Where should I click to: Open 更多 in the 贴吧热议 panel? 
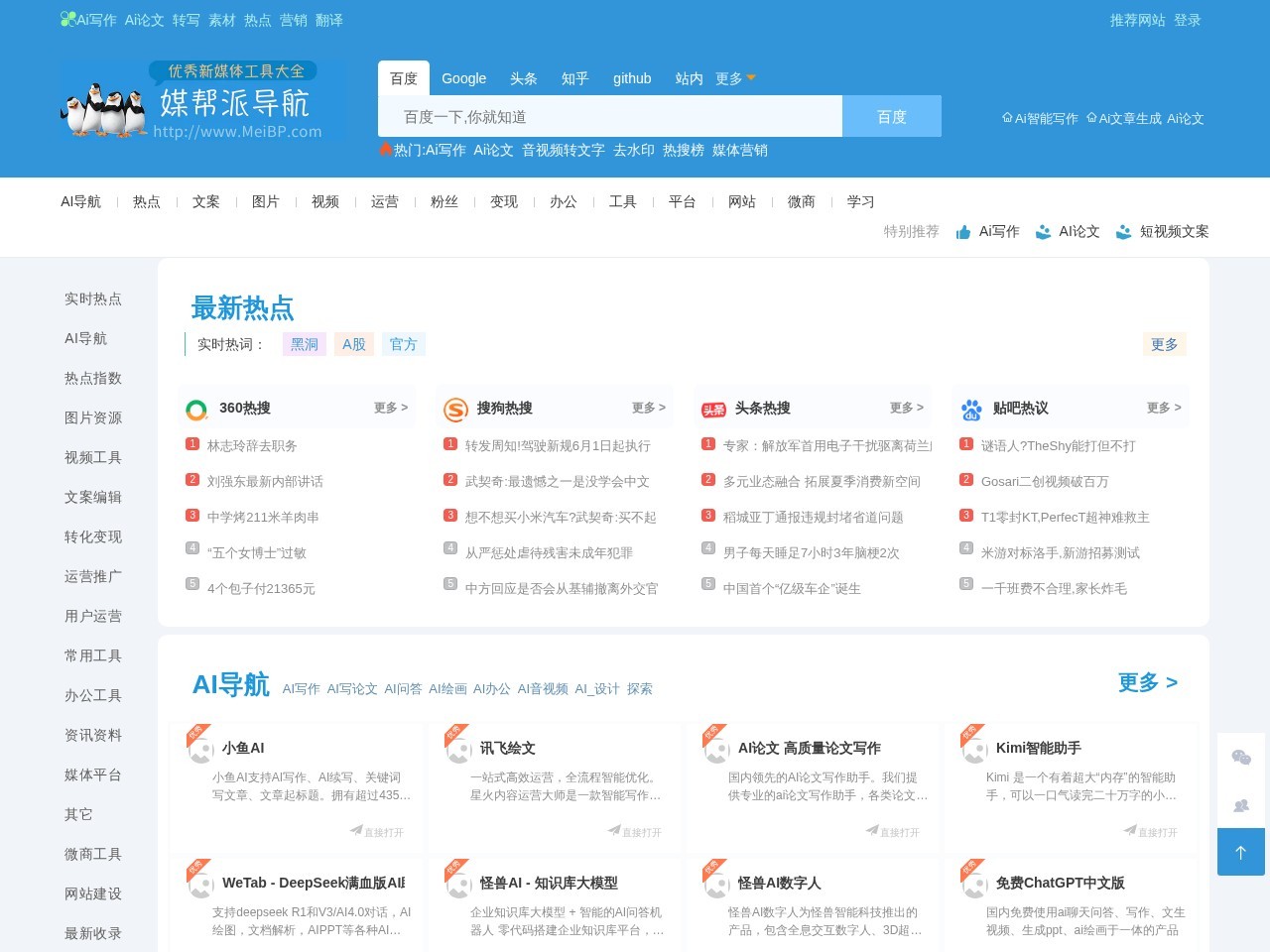[1164, 408]
